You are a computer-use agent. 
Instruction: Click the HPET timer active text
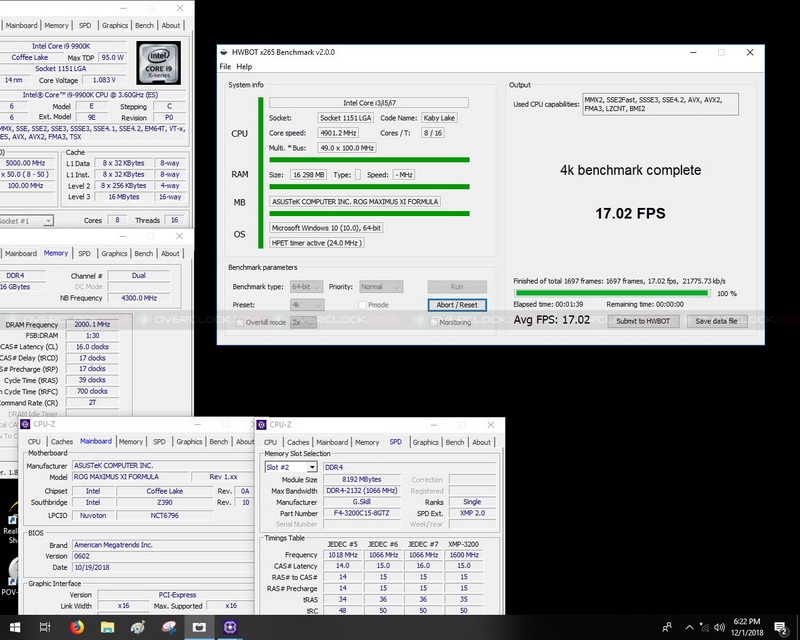point(316,243)
